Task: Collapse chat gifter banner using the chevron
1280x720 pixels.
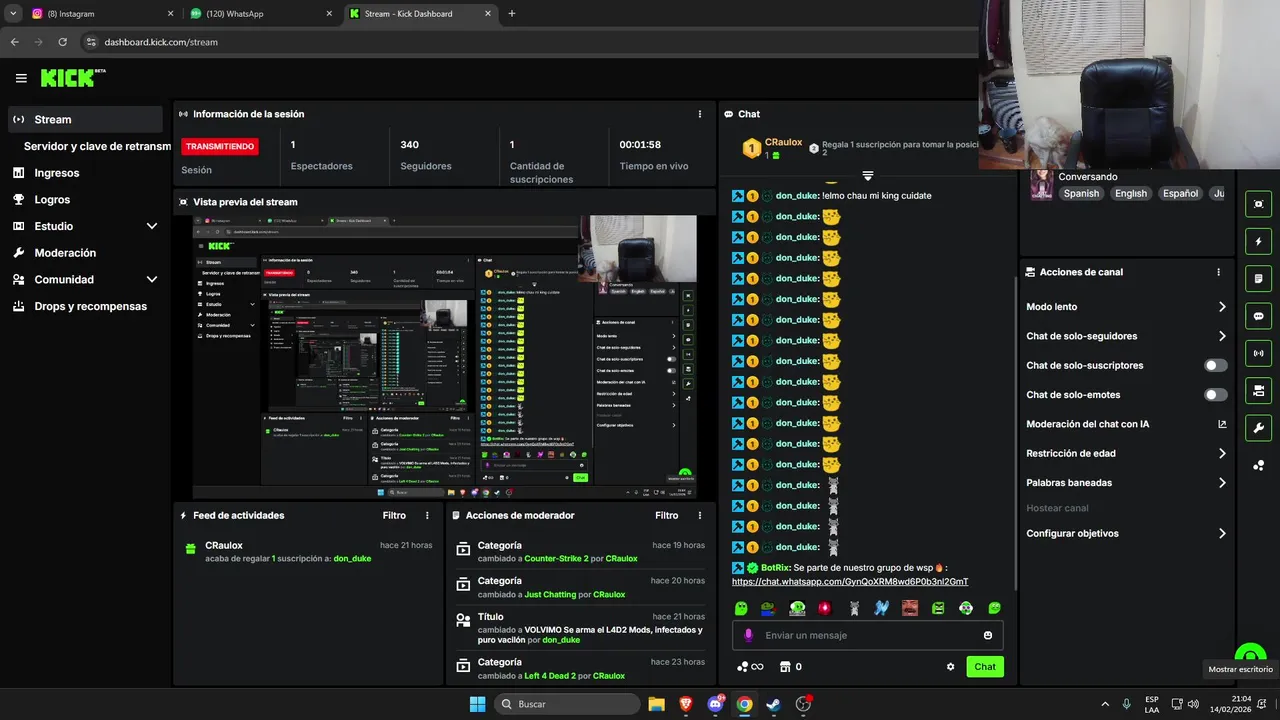Action: [x=868, y=176]
